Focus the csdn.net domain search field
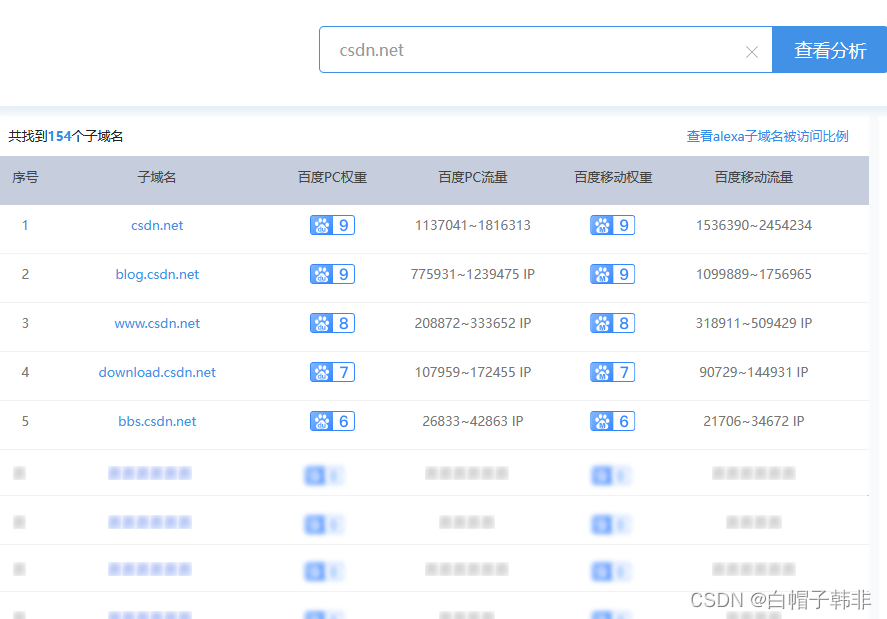 (x=530, y=50)
